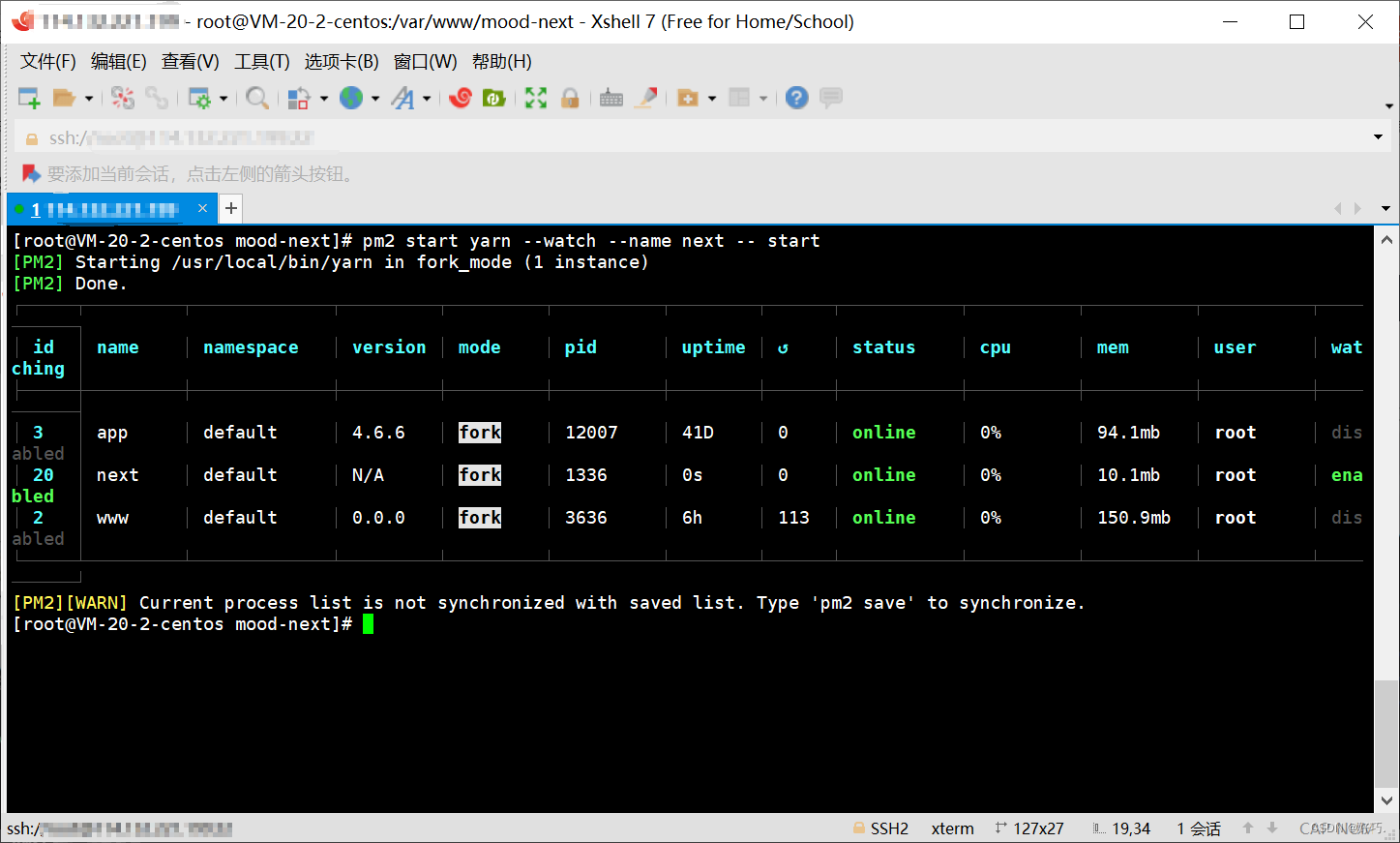Screen dimensions: 1400x843
Task: Click the 'namespace' column header
Action: pyautogui.click(x=251, y=347)
